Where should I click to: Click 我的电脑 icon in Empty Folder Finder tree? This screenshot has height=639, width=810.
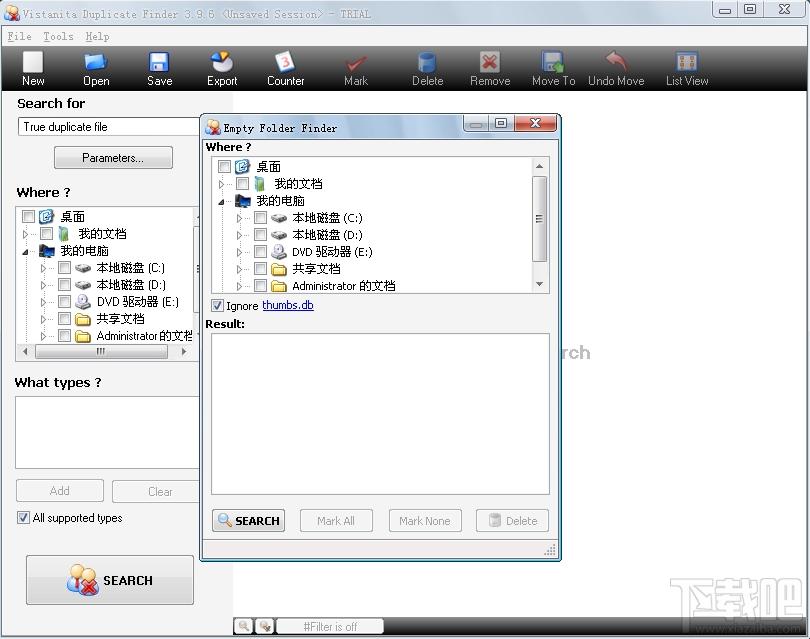point(243,201)
